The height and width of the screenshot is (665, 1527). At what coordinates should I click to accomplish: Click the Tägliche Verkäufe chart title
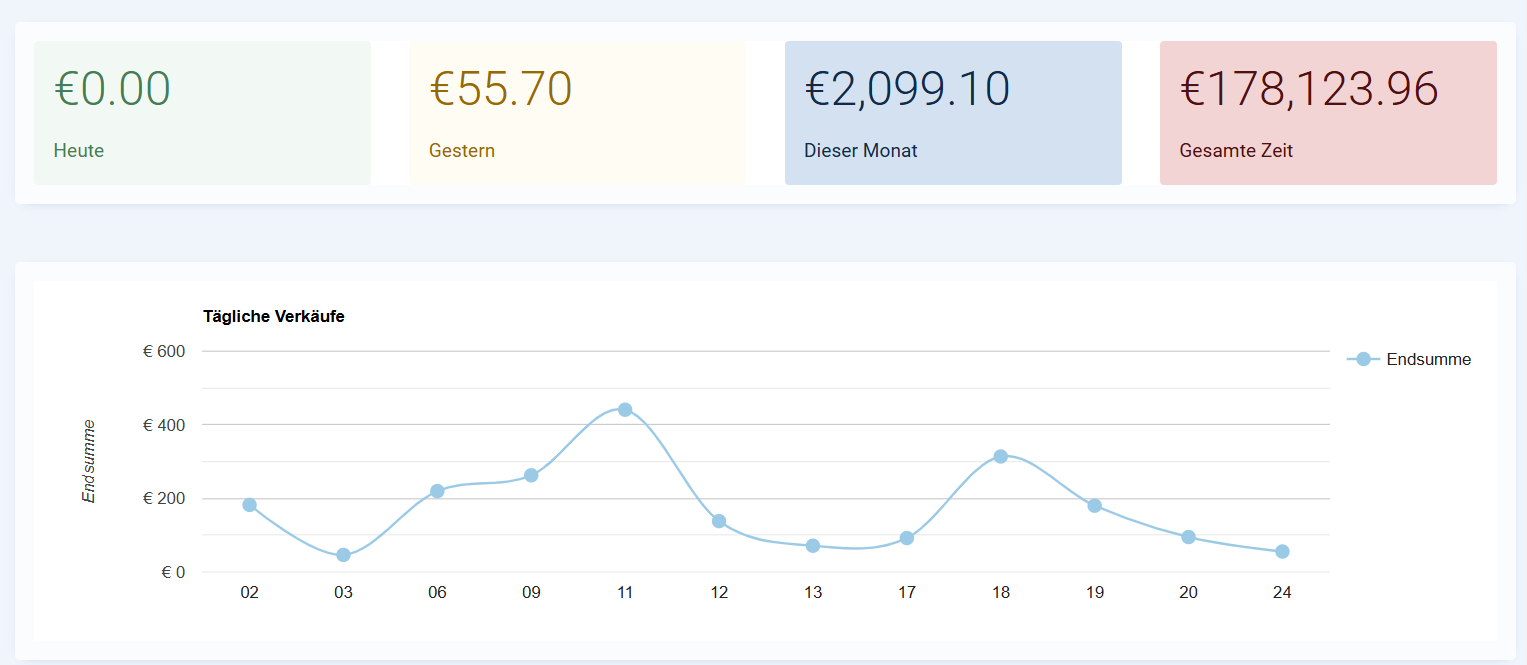pyautogui.click(x=273, y=317)
